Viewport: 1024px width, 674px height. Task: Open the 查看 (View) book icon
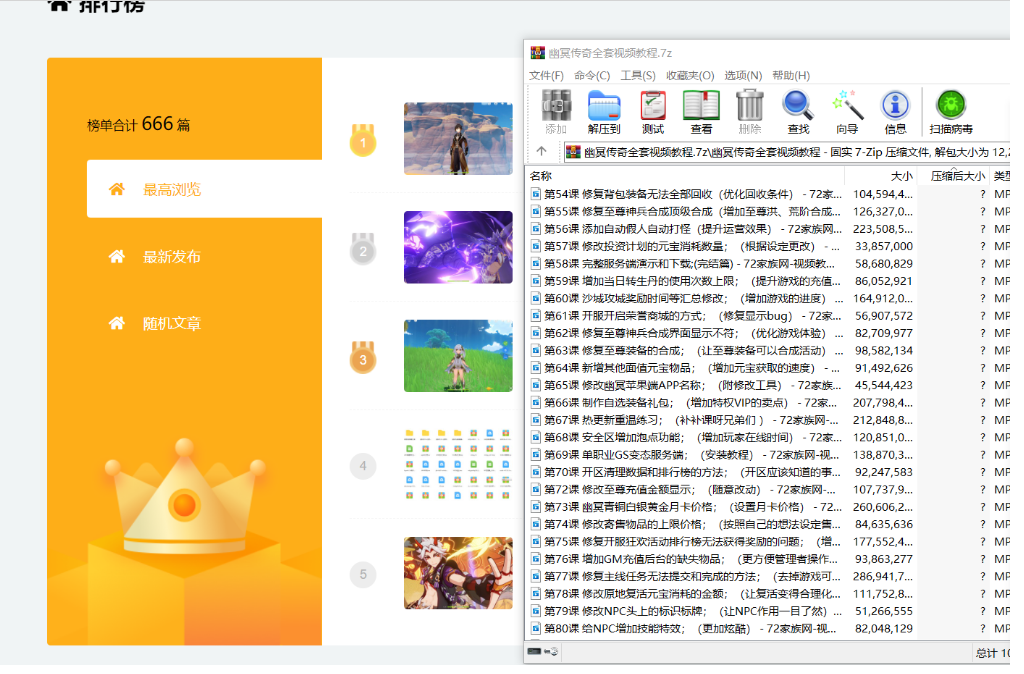(701, 110)
